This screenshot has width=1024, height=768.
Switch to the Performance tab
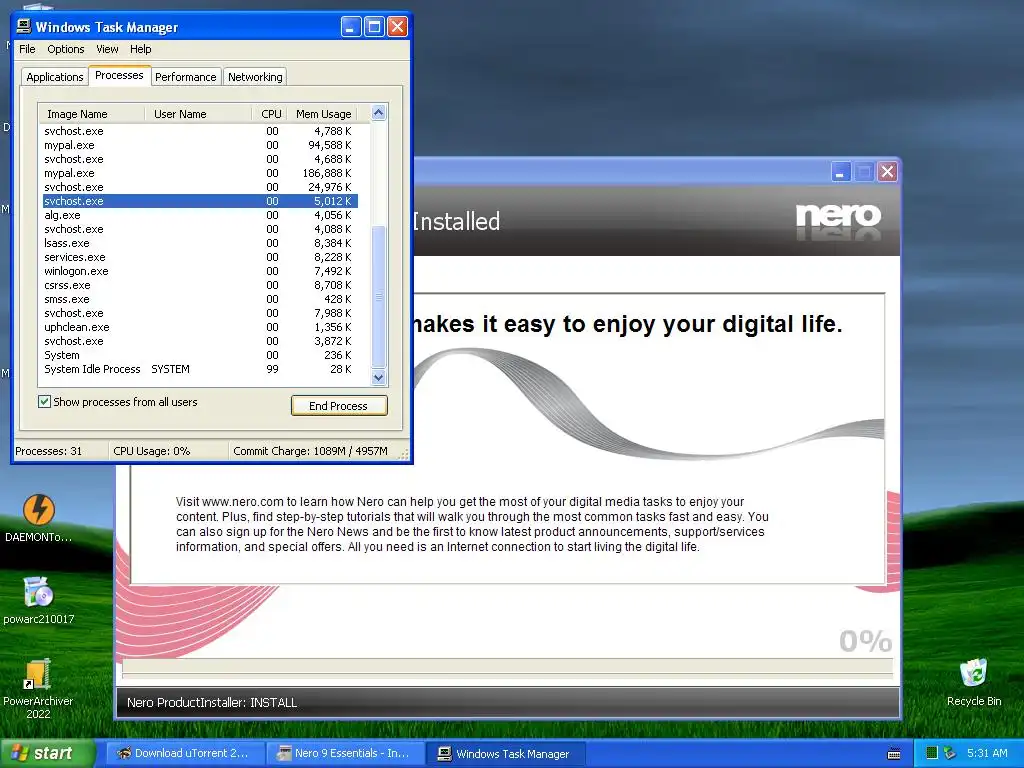185,77
